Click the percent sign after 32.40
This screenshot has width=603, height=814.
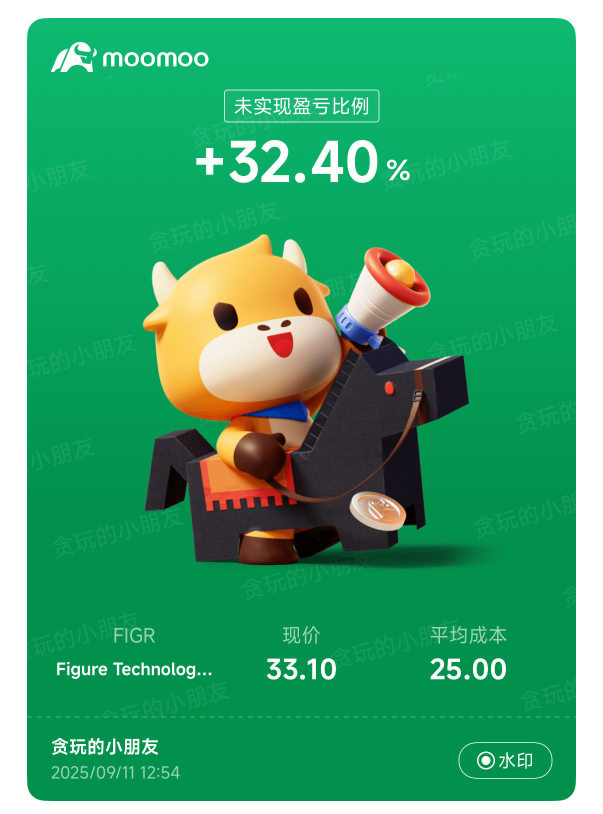click(x=399, y=170)
